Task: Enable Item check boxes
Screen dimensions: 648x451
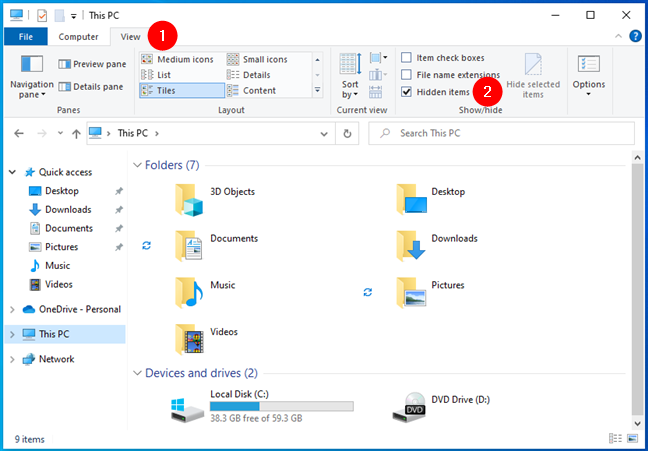Action: coord(406,57)
